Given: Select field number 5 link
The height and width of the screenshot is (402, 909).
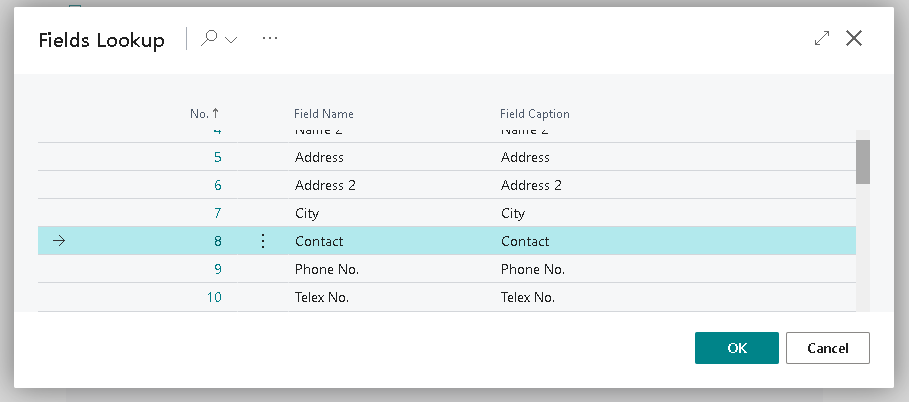Looking at the screenshot, I should pos(218,157).
